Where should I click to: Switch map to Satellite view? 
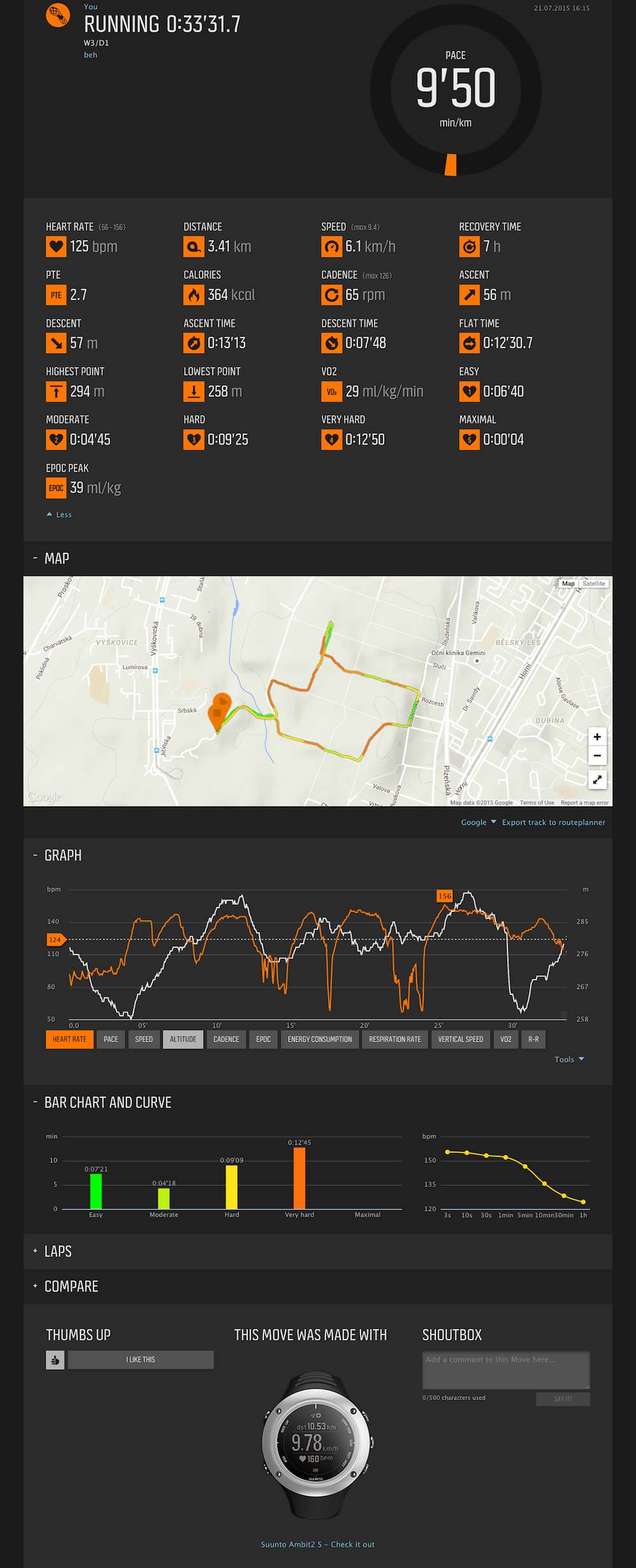click(x=594, y=584)
